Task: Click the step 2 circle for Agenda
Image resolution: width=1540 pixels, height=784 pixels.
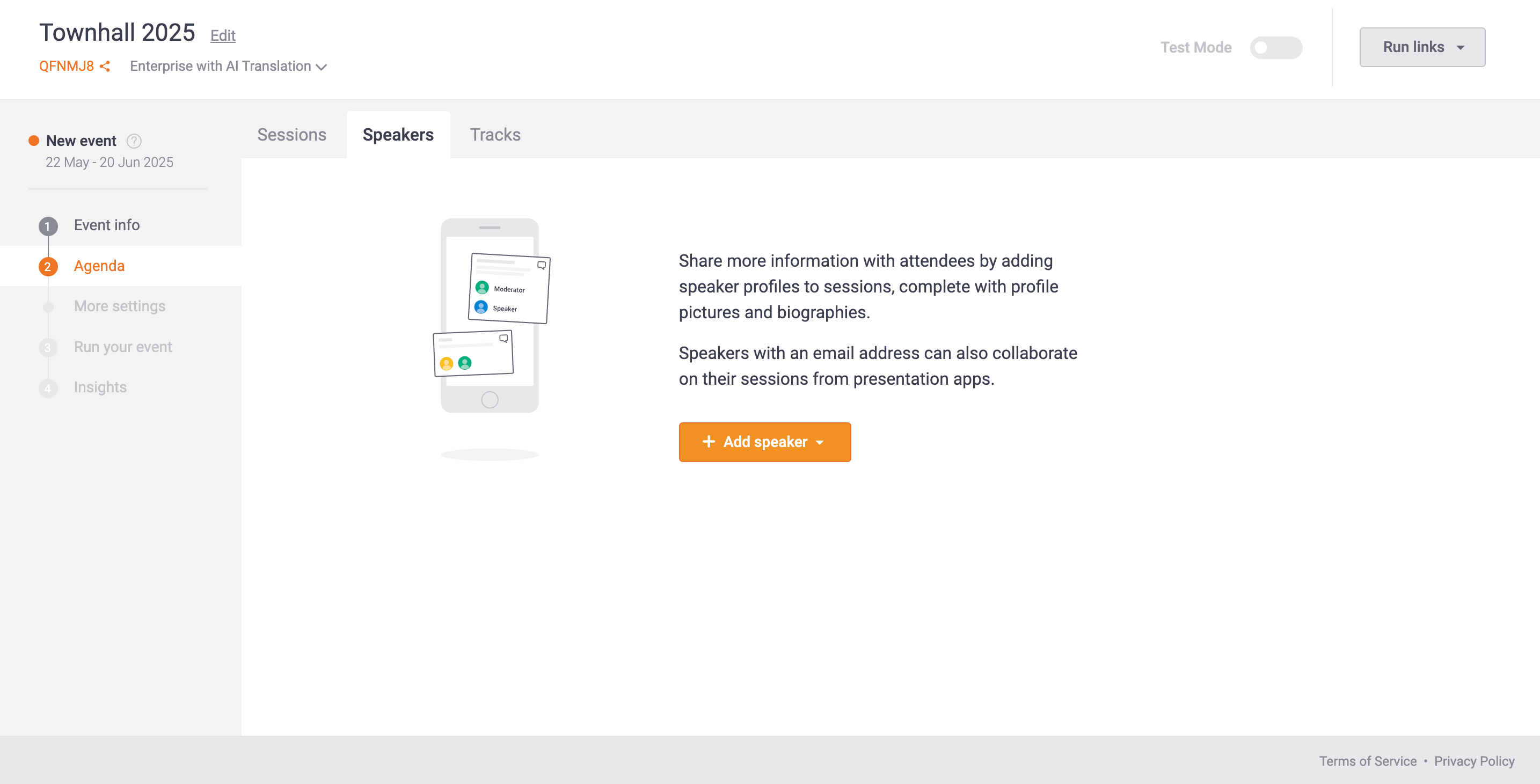Action: point(48,267)
